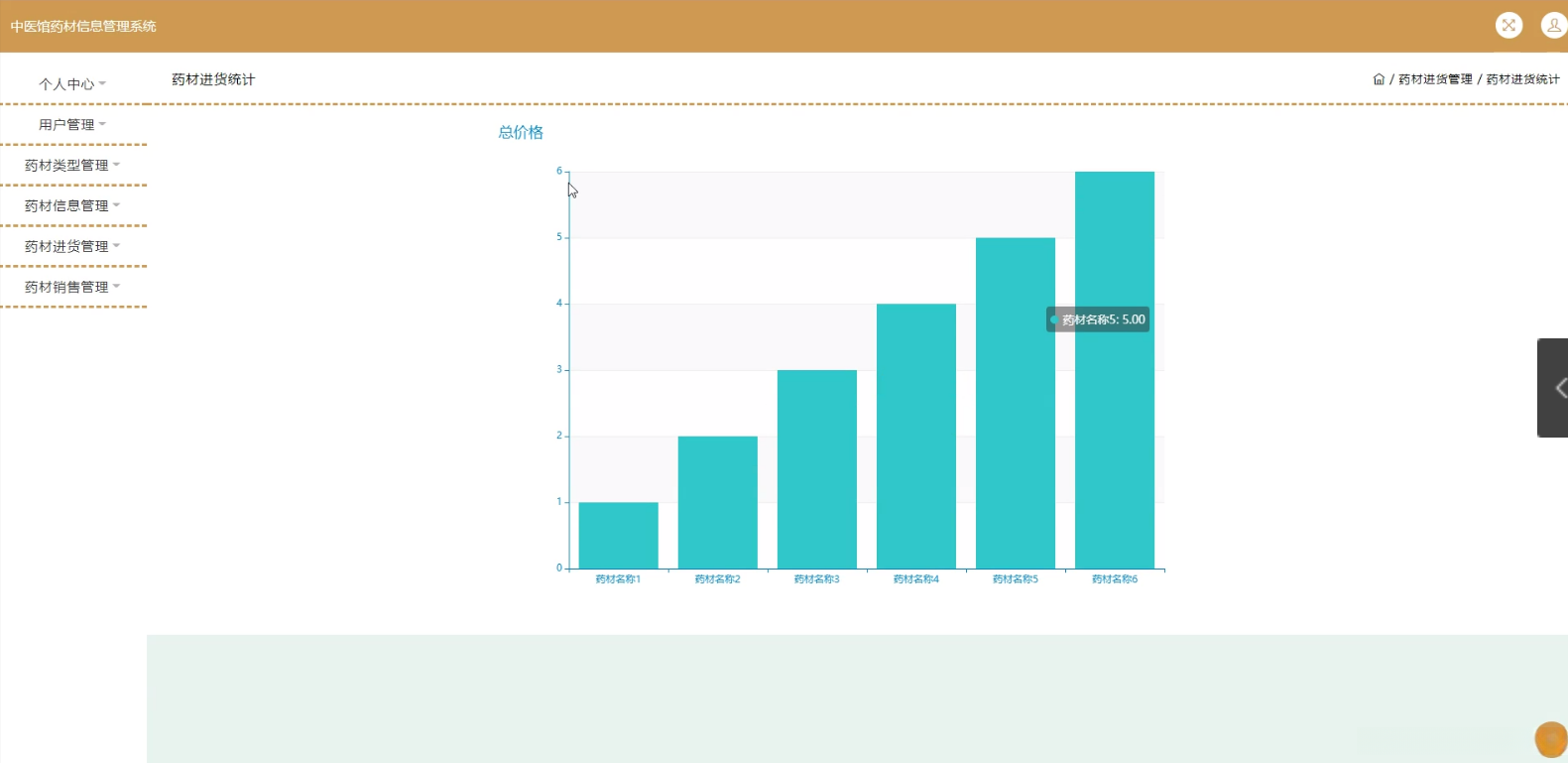Click the 药材名称3 axis label

pos(816,579)
